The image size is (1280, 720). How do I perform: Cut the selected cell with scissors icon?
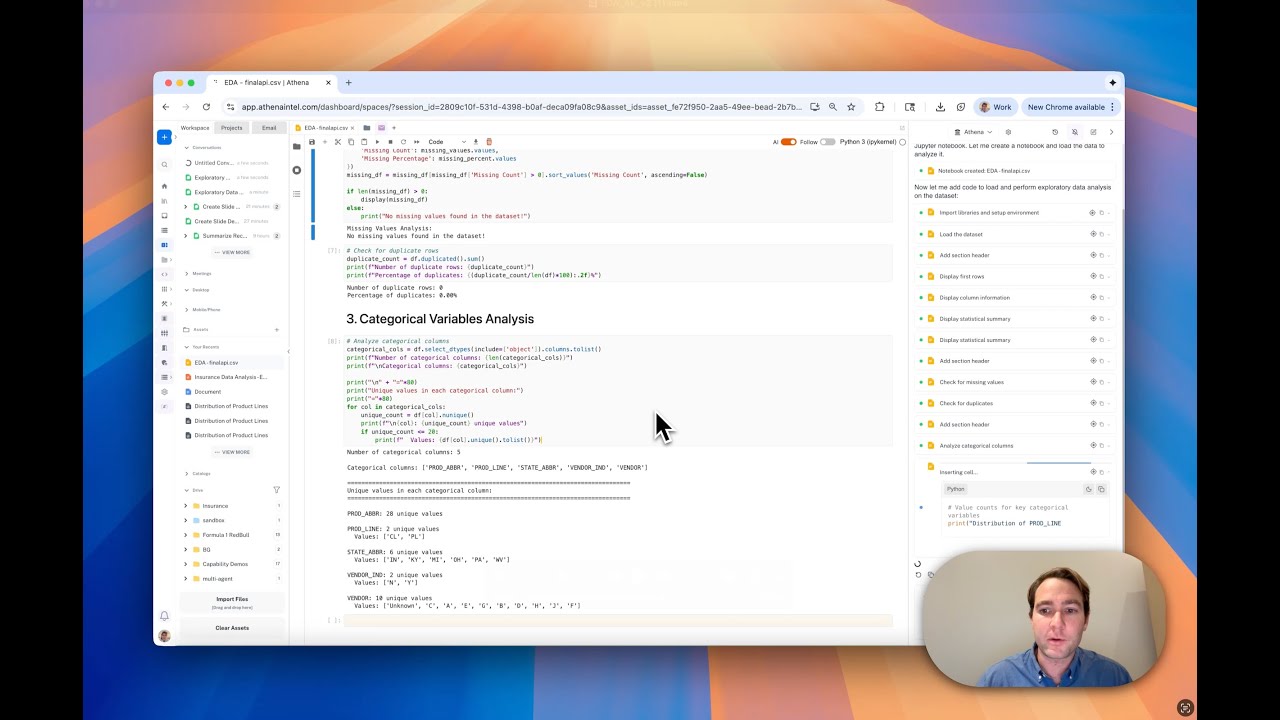(338, 142)
